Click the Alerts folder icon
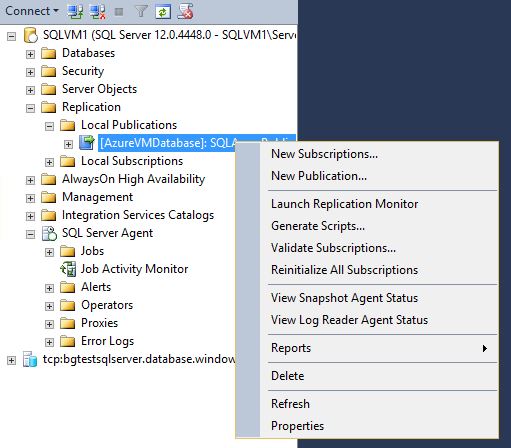Image resolution: width=511 pixels, height=448 pixels. point(68,287)
